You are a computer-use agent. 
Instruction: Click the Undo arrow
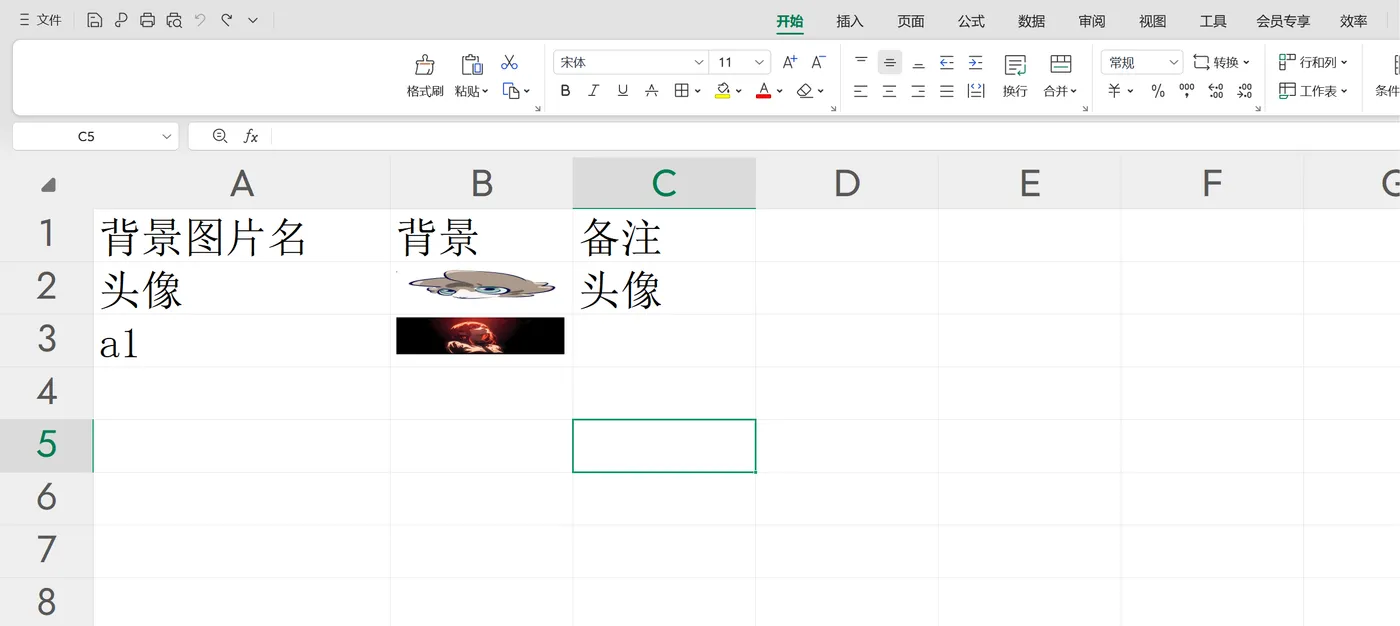pyautogui.click(x=200, y=20)
